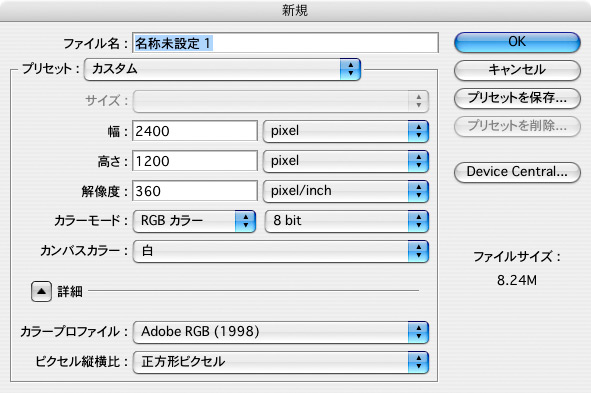Click the disabled サイズ dropdown

point(281,101)
